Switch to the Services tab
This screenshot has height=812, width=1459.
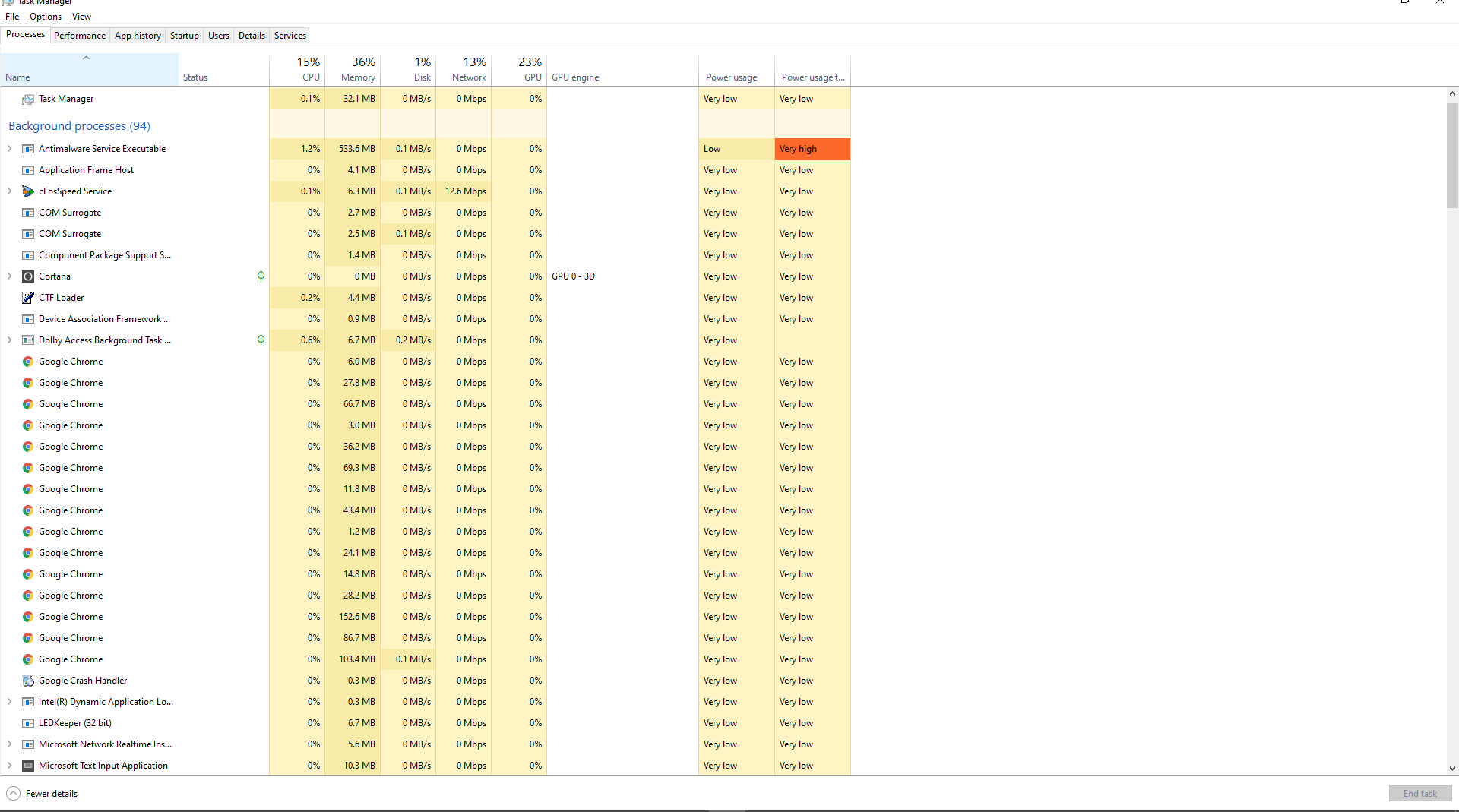point(290,36)
